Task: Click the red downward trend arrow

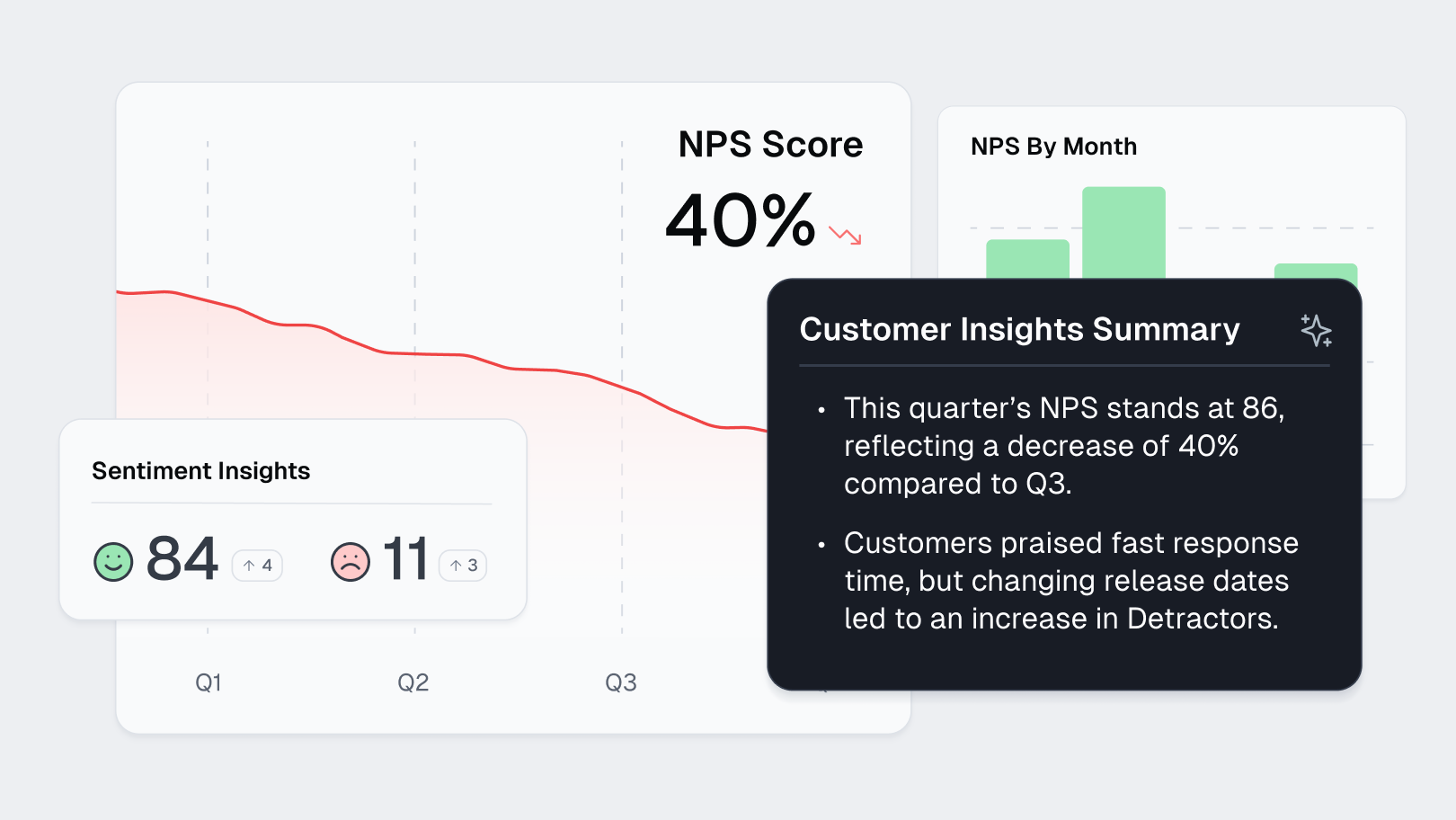Action: coord(845,236)
